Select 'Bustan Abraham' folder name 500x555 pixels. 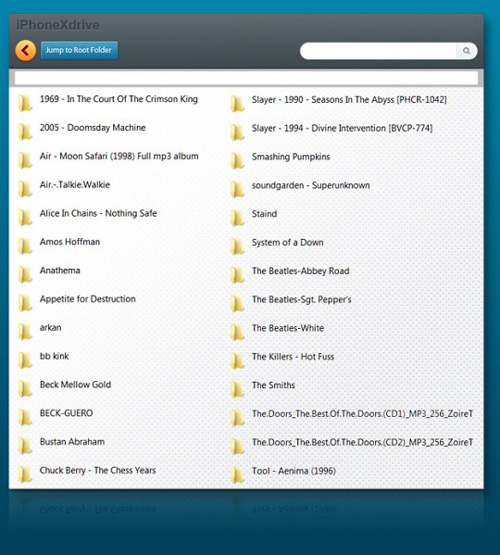coord(72,442)
